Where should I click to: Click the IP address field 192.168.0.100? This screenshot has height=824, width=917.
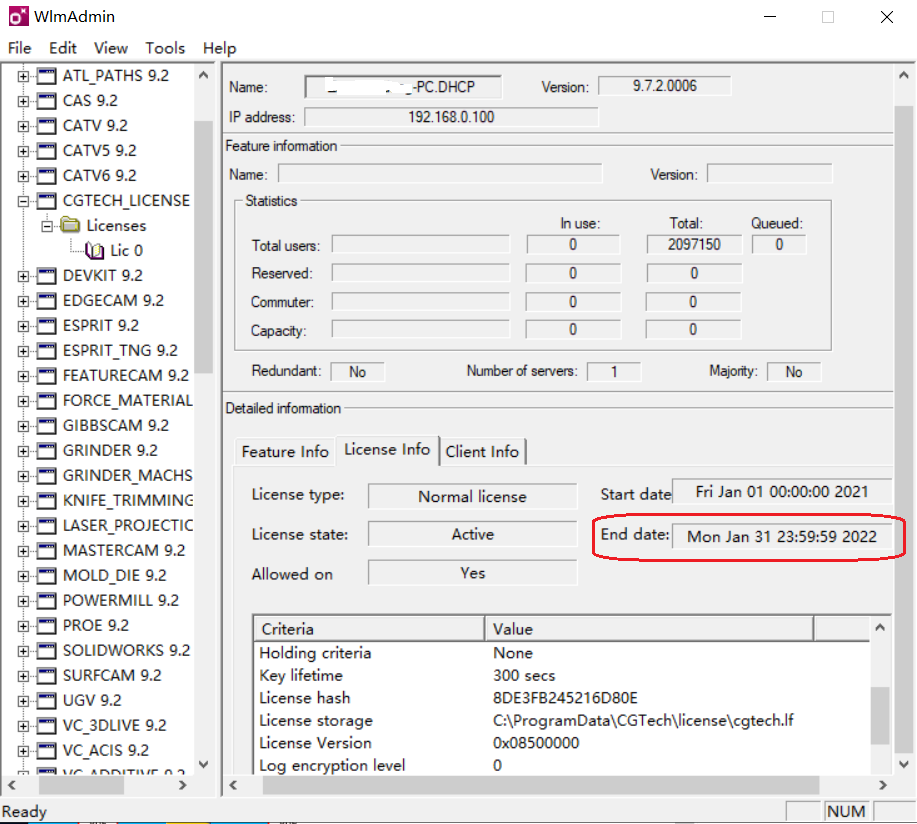pos(451,117)
